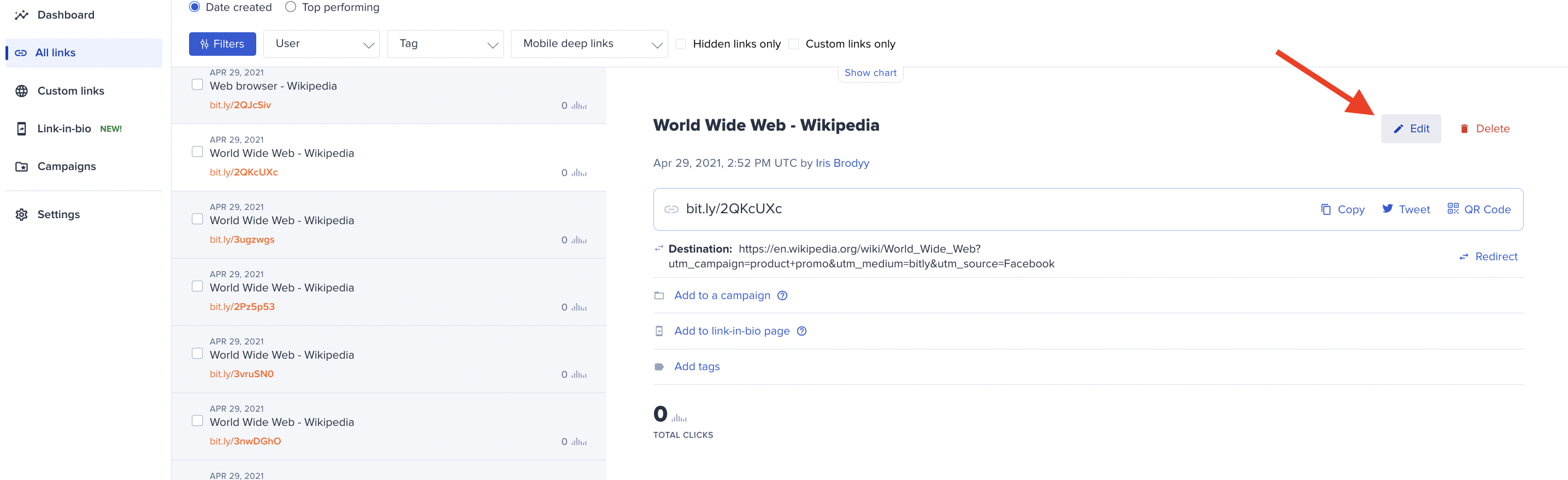Click the bit.ly/3ugzwgs link in list
1568x480 pixels.
(x=241, y=240)
